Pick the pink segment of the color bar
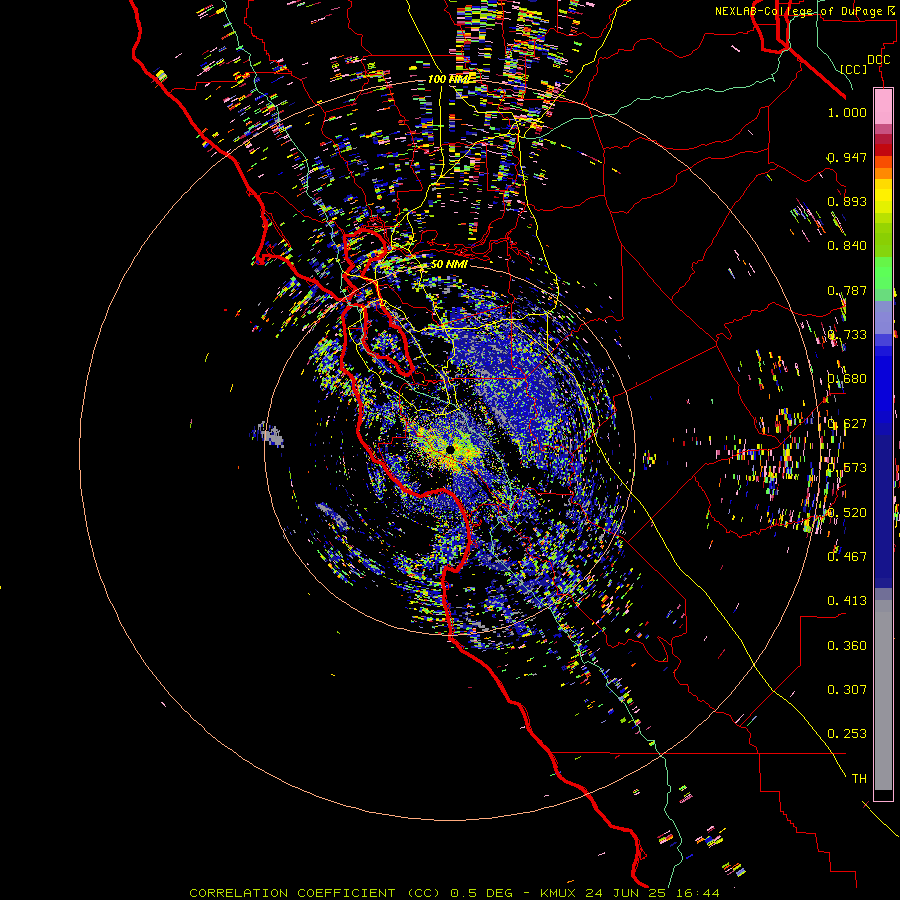Screen dimensions: 900x900 (883, 106)
